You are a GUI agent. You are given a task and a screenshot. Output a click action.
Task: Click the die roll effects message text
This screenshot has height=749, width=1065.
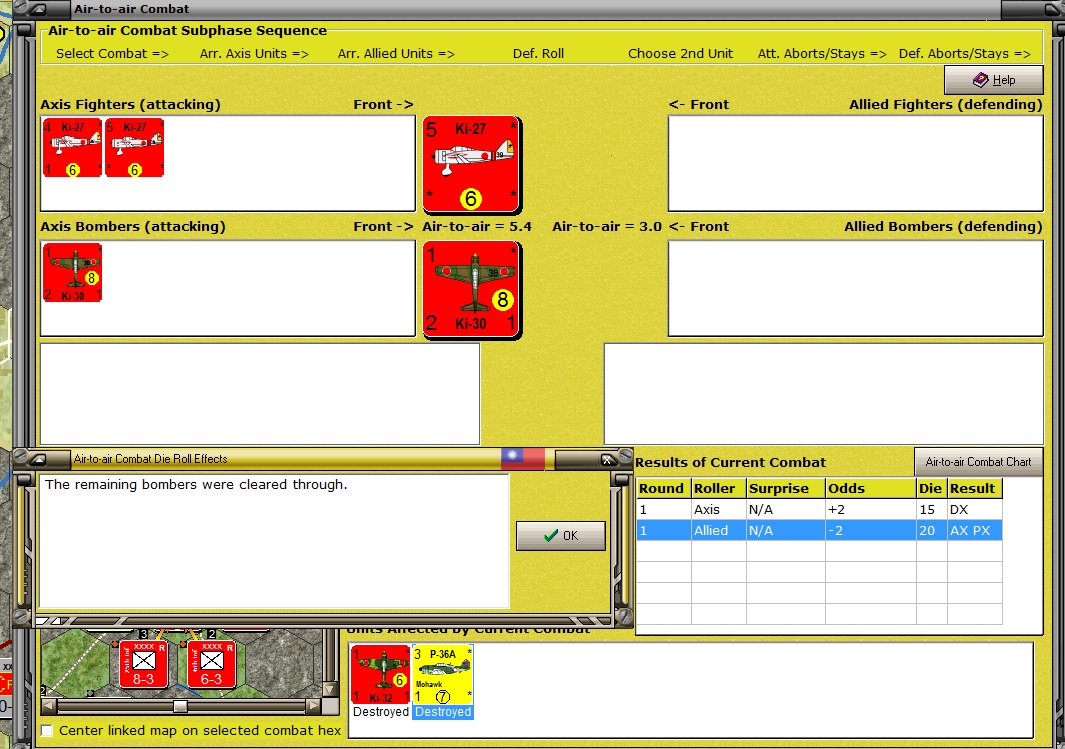(x=196, y=484)
